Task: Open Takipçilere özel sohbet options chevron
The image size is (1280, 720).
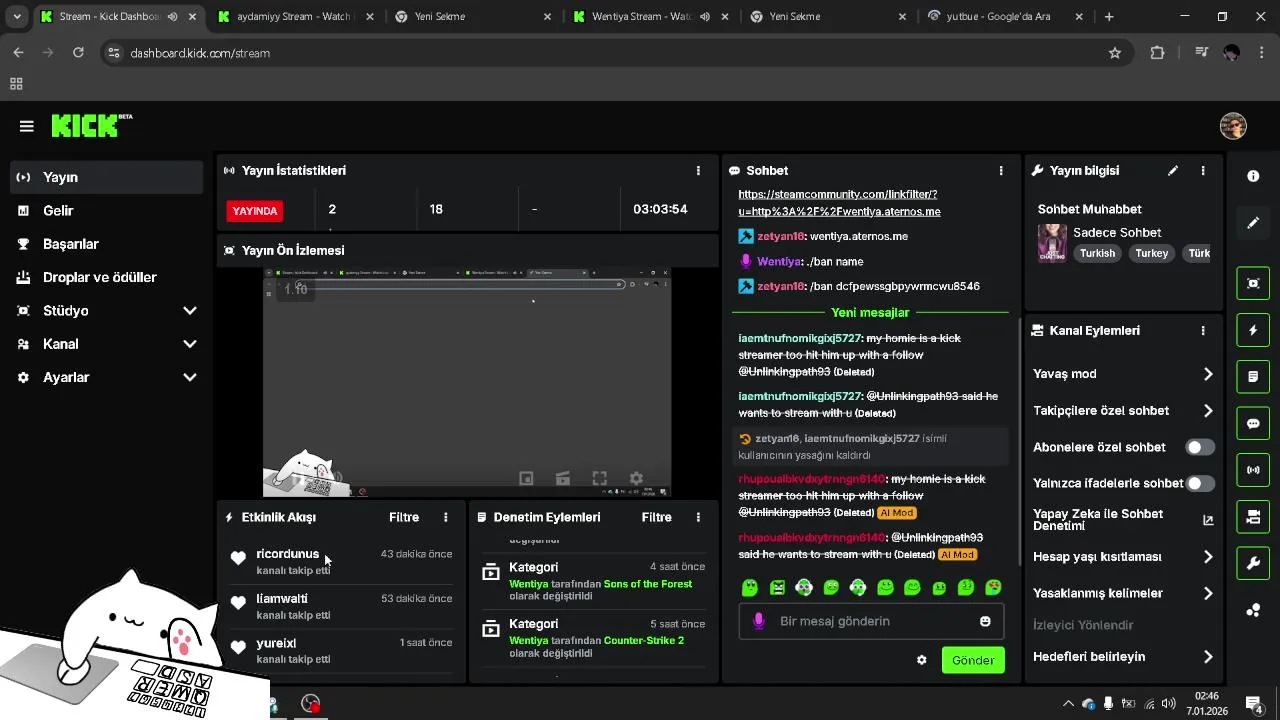Action: coord(1208,411)
